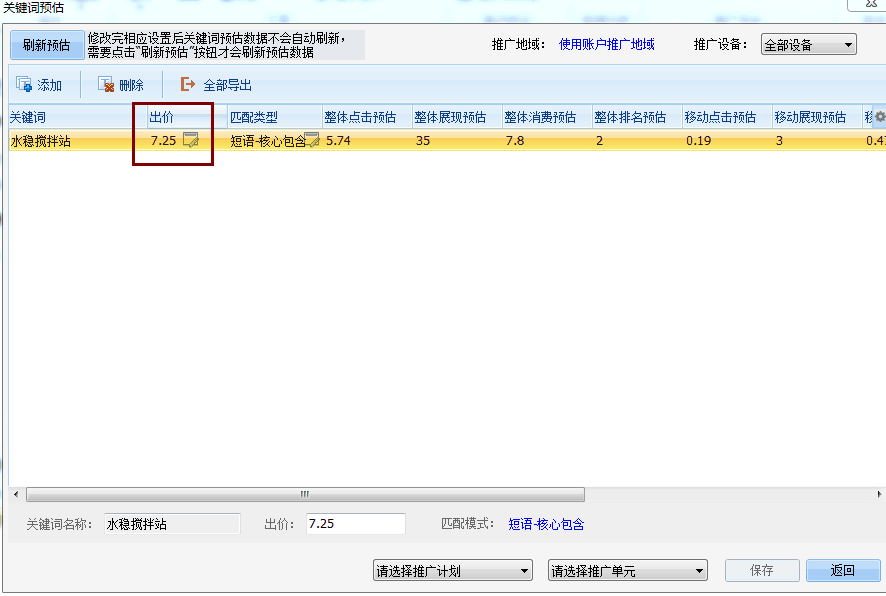886x596 pixels.
Task: Click the 删除 delete icon
Action: [x=104, y=84]
